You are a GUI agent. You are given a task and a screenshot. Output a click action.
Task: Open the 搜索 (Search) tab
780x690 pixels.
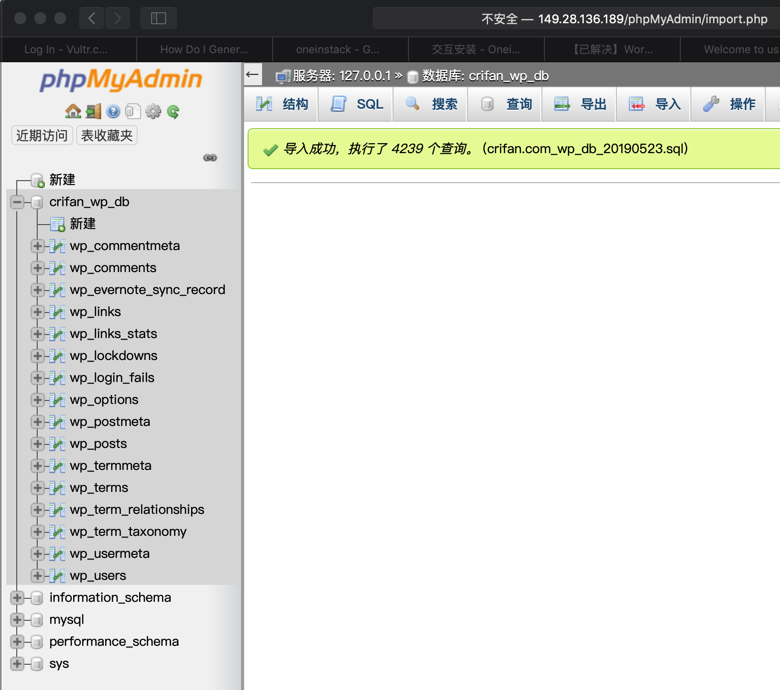[430, 104]
